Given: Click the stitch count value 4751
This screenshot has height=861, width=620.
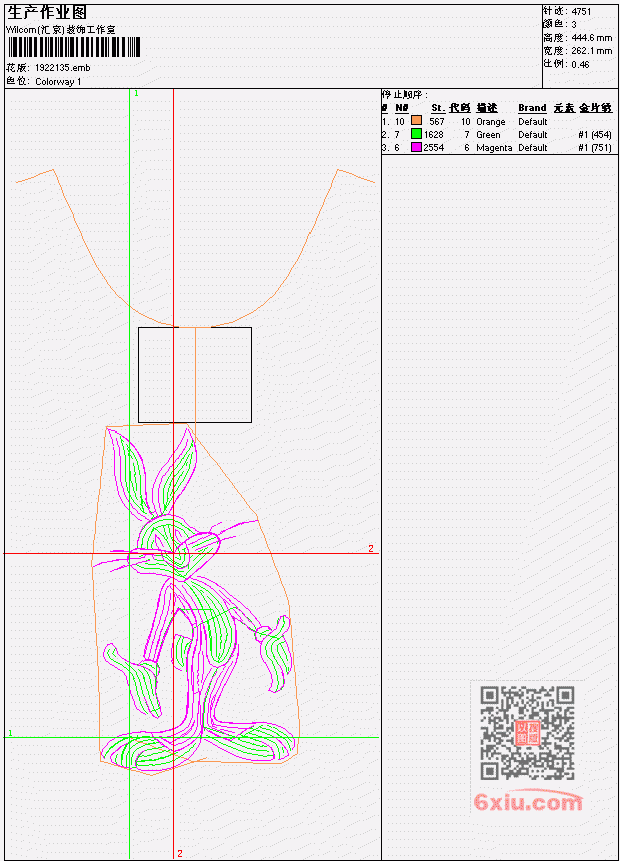Looking at the screenshot, I should coord(581,12).
